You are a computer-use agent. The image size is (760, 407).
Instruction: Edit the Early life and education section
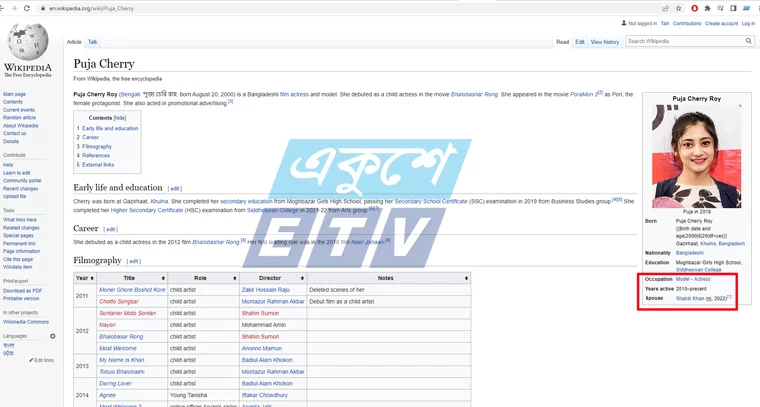click(x=175, y=188)
